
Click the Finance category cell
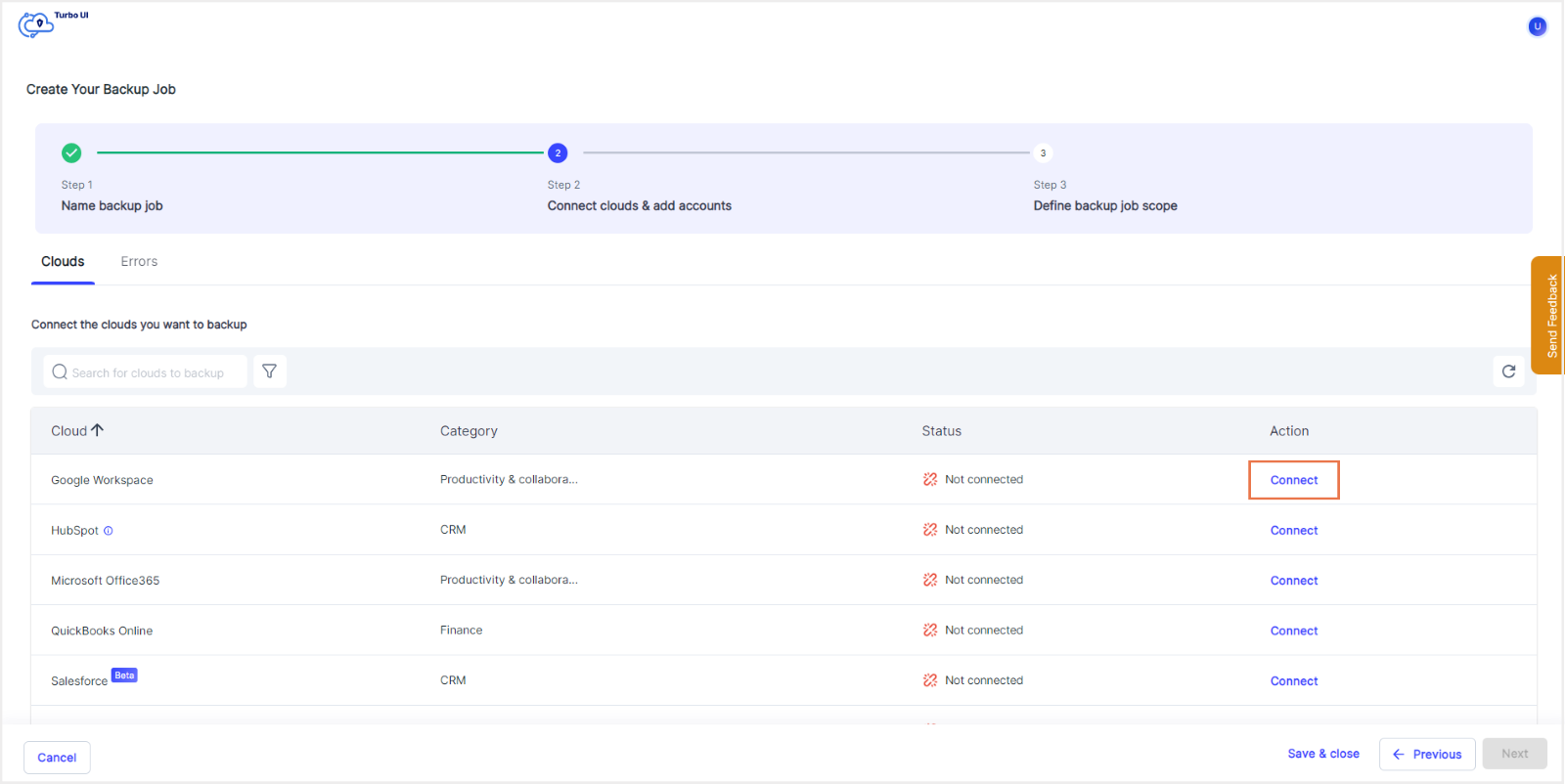click(x=461, y=631)
